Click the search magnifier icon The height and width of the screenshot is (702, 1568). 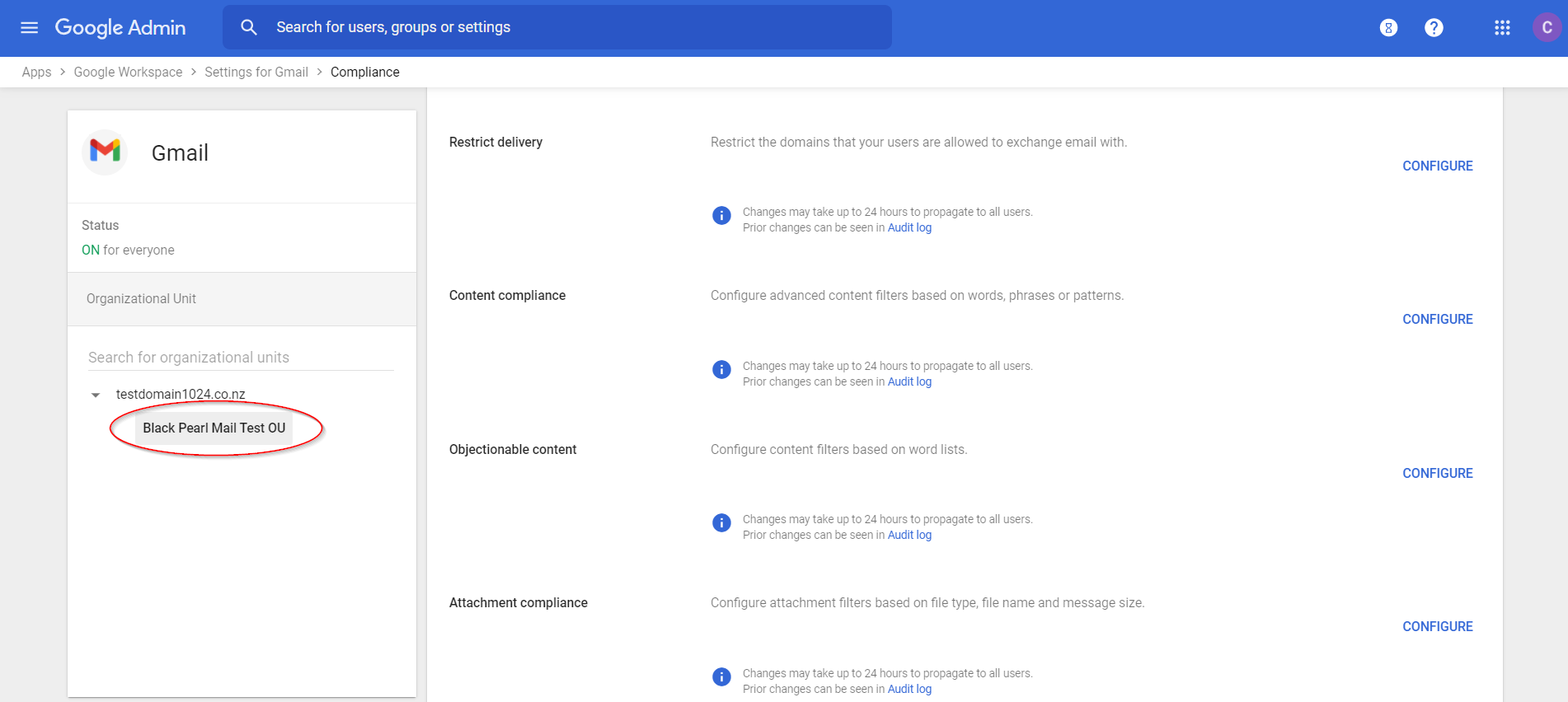point(248,27)
